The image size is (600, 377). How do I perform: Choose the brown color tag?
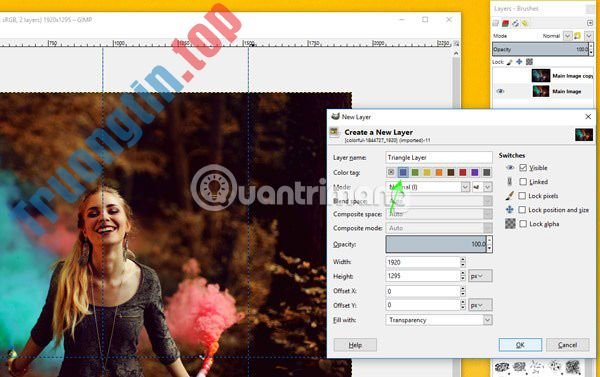coord(451,173)
